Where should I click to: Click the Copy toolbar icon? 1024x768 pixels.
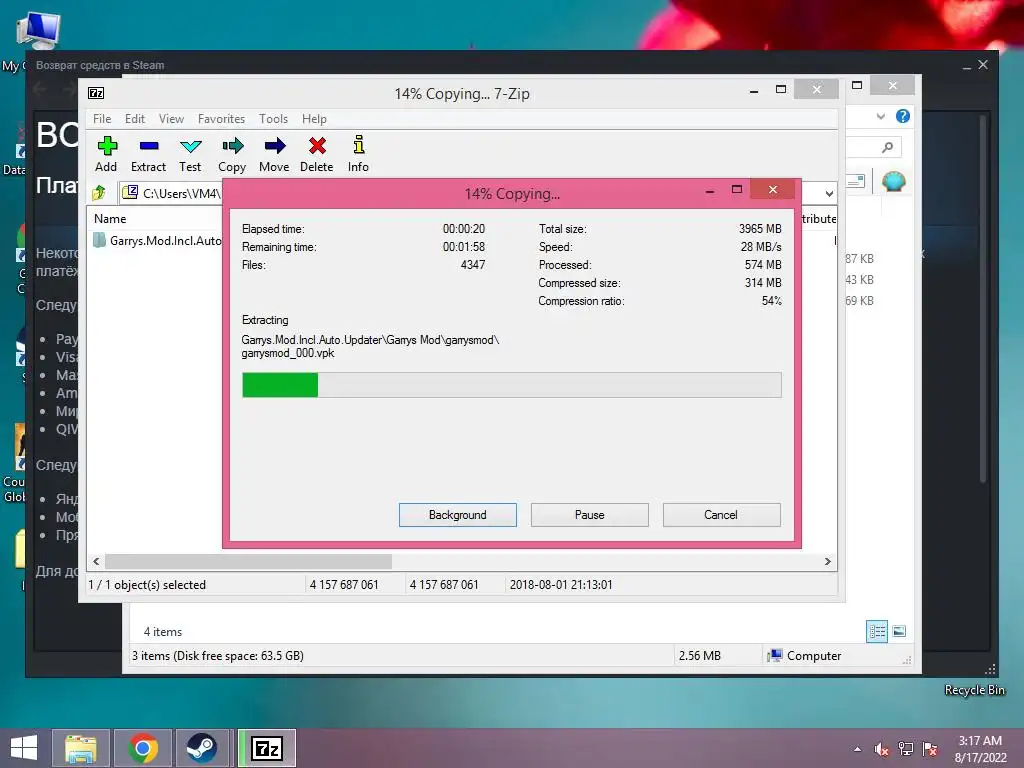[x=232, y=154]
